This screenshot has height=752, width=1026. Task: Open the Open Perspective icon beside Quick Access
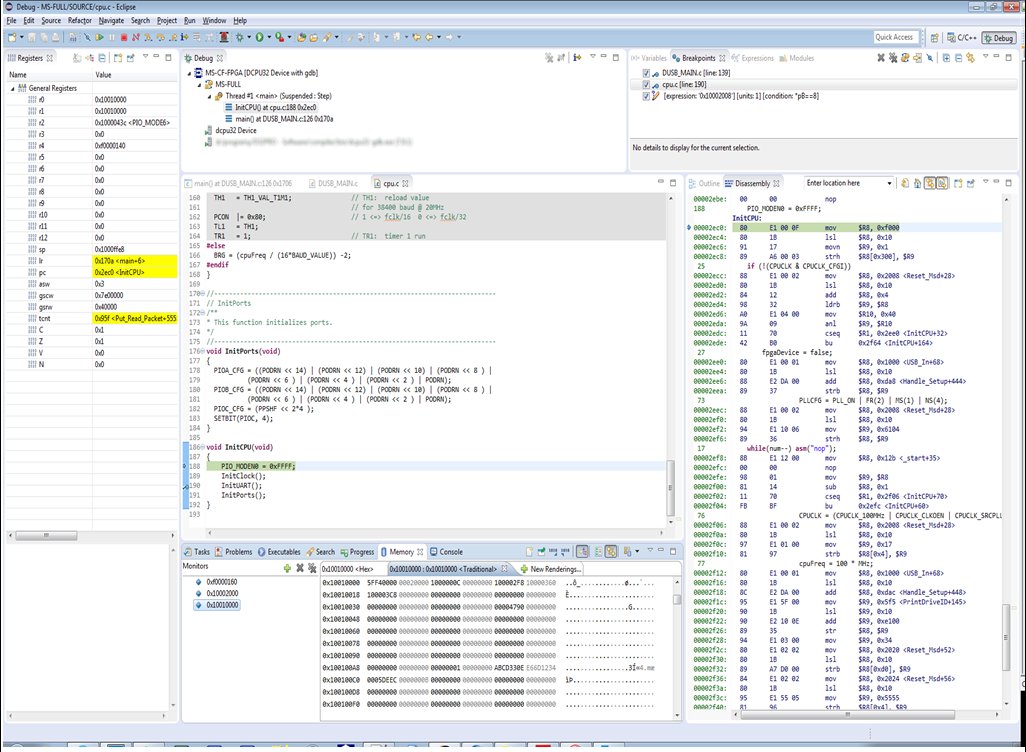pyautogui.click(x=934, y=38)
